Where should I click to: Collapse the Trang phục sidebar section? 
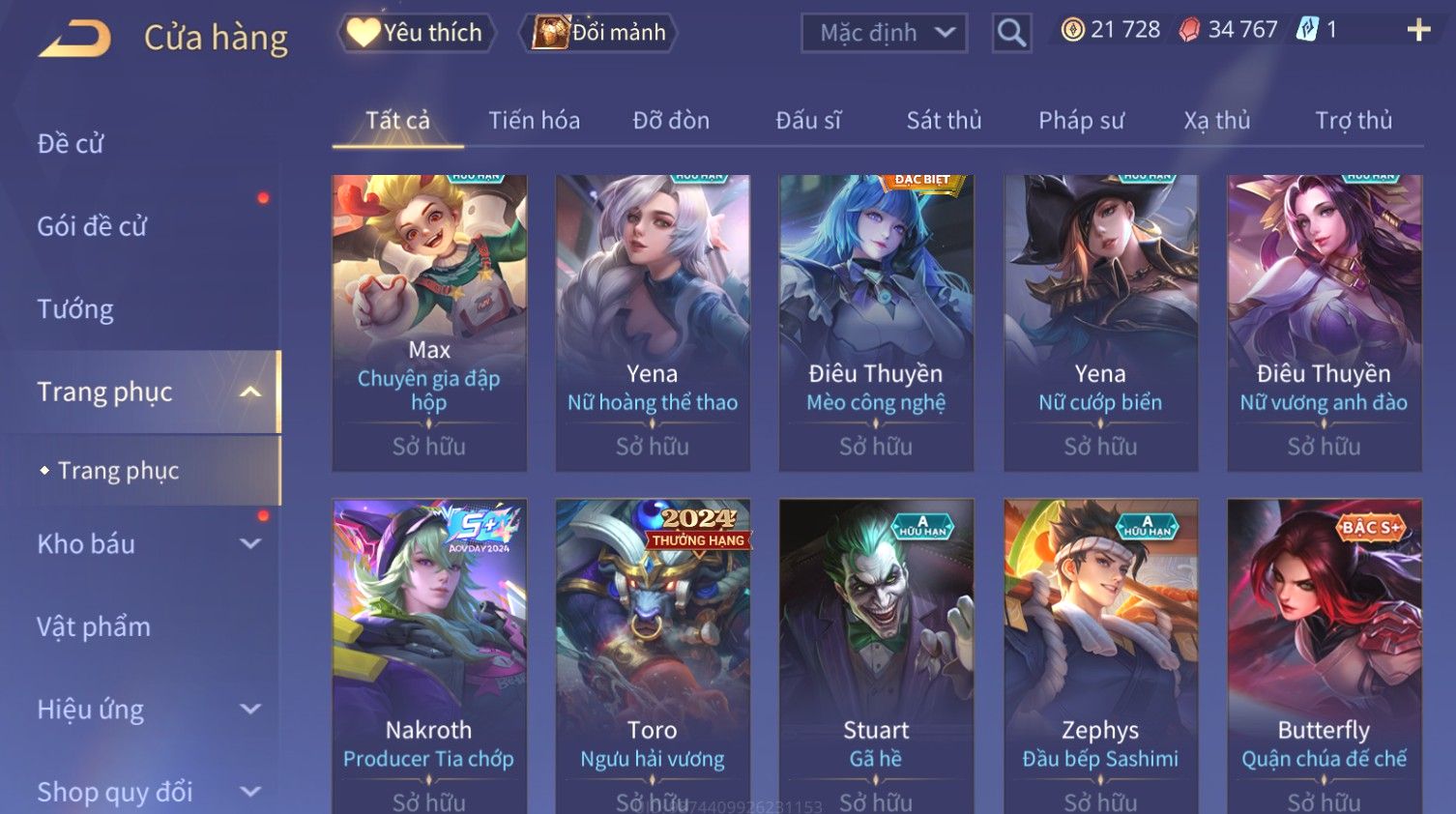[250, 392]
